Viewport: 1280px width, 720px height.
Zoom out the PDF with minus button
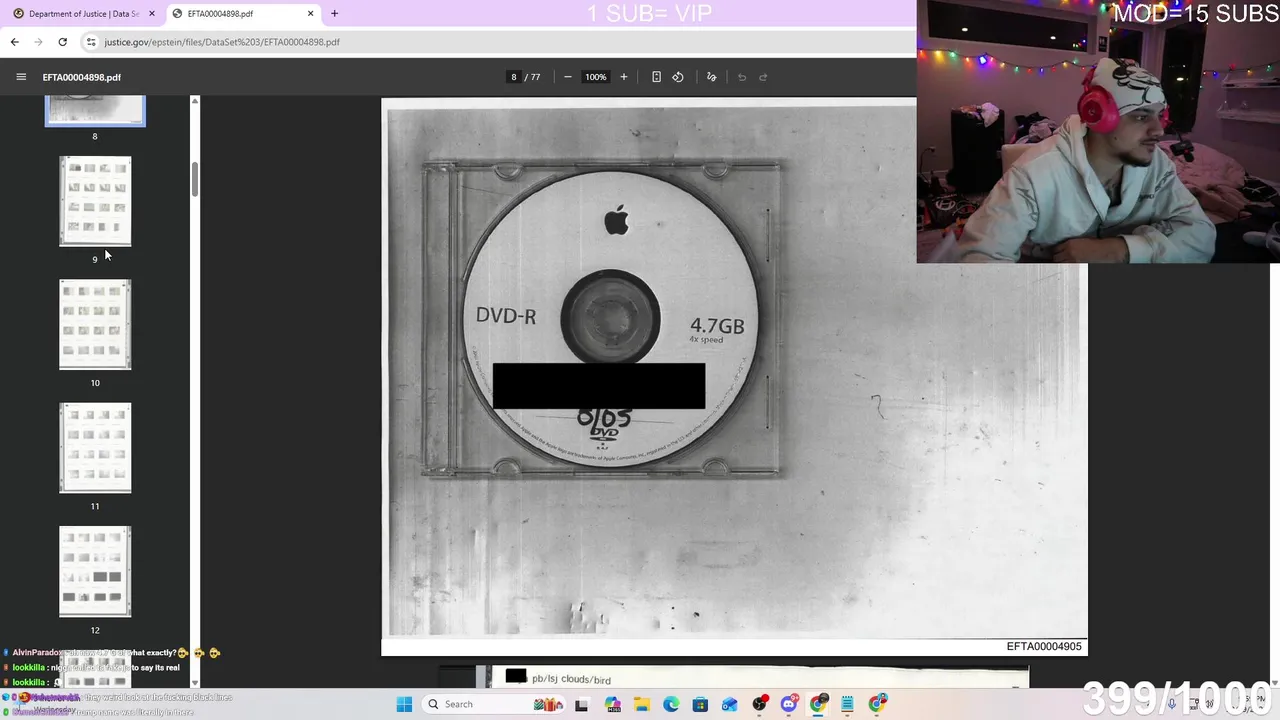pyautogui.click(x=568, y=77)
